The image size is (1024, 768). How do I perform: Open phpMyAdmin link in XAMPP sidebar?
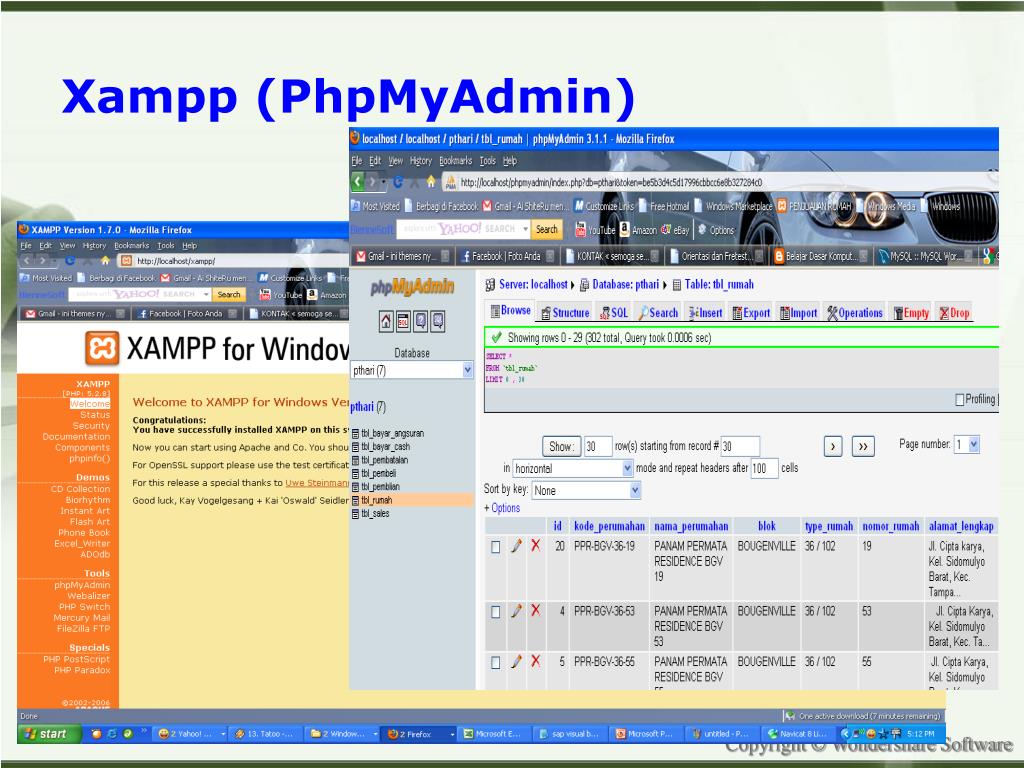click(x=82, y=585)
